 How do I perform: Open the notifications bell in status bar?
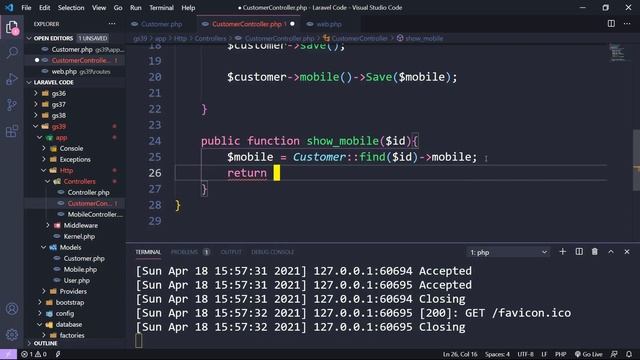click(x=629, y=354)
